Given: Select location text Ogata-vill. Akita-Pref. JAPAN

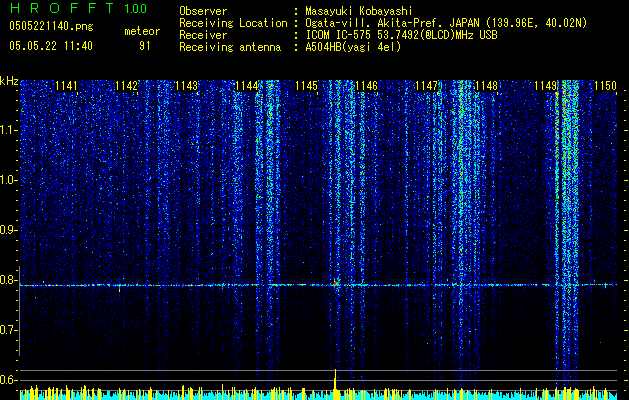Looking at the screenshot, I should pyautogui.click(x=393, y=23).
